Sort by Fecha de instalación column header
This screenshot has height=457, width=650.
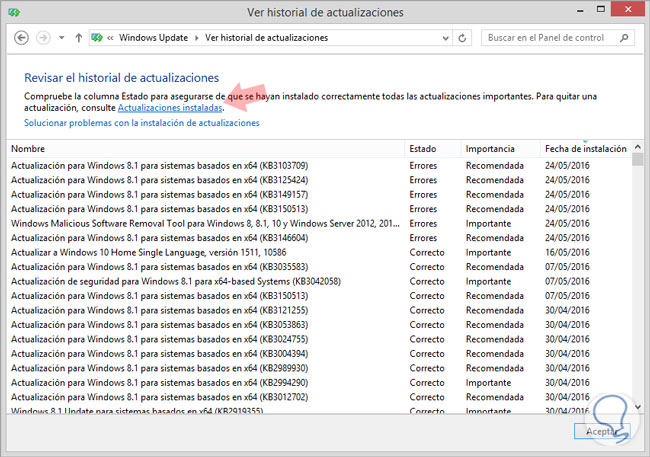point(586,149)
